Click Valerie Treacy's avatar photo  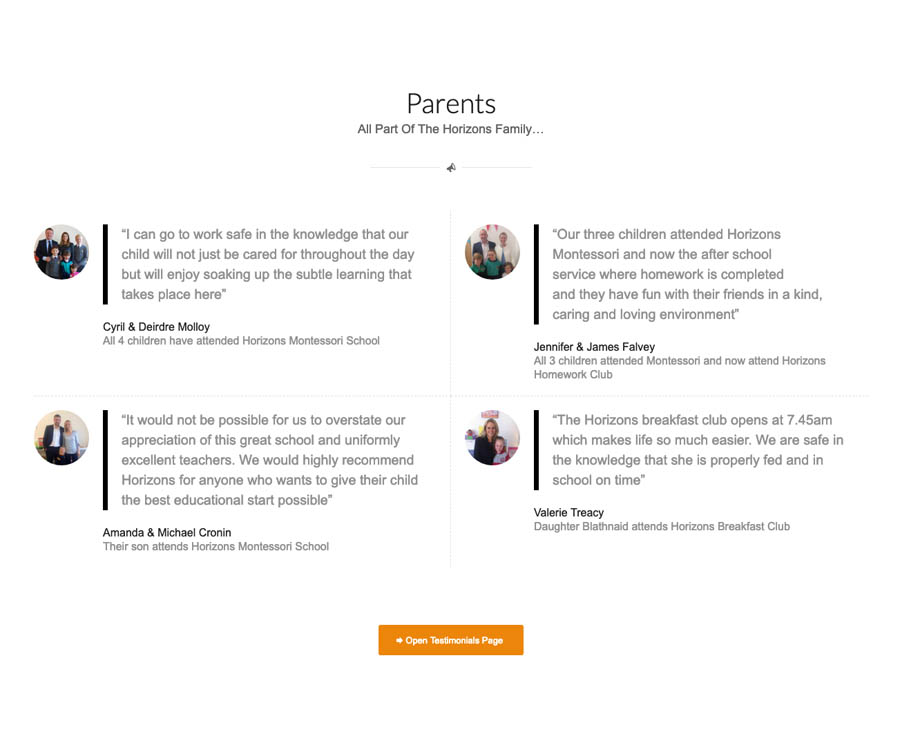(x=492, y=437)
